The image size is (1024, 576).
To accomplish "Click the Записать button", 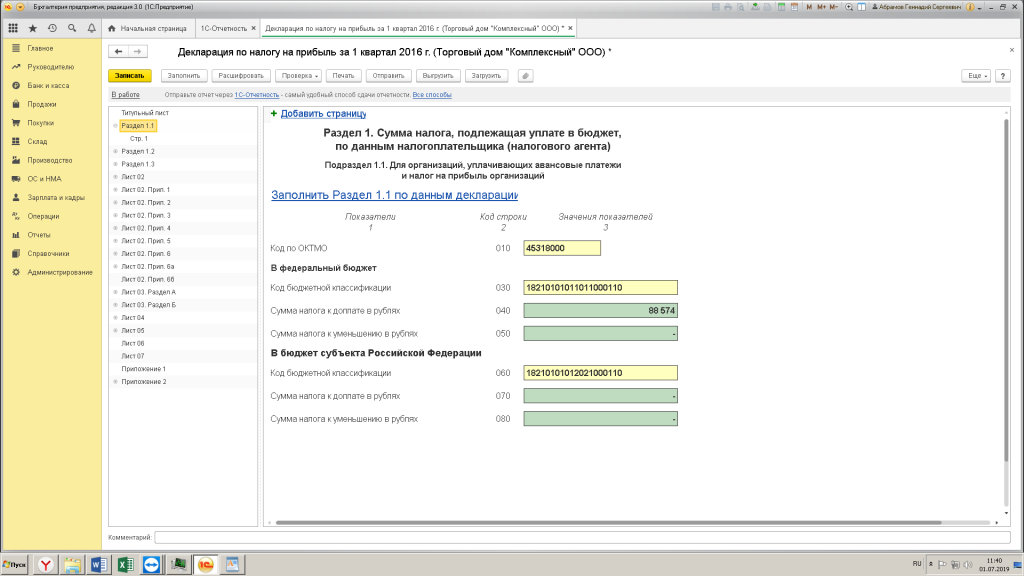I will pos(129,76).
